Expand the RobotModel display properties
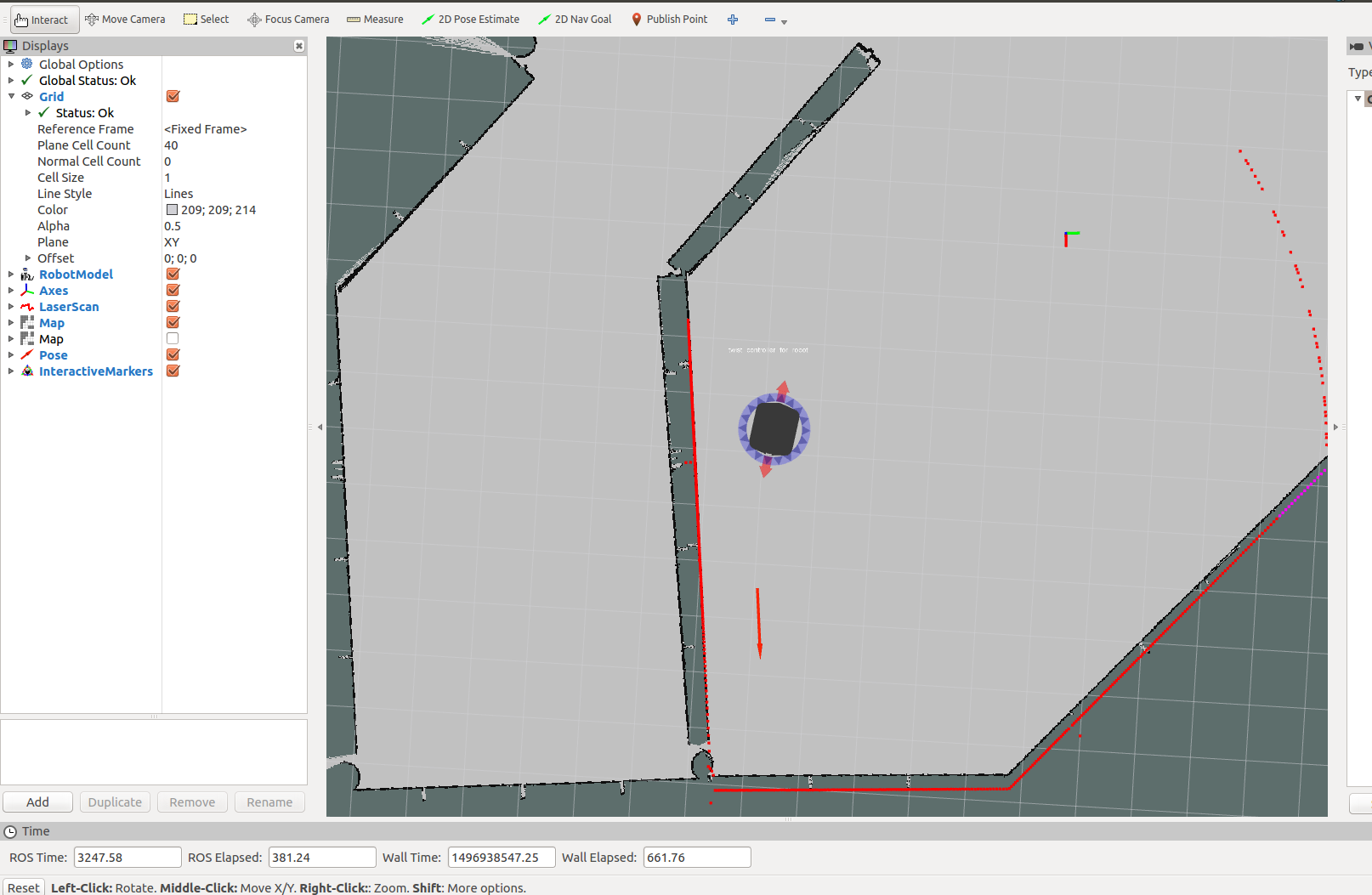1372x895 pixels. [x=11, y=275]
